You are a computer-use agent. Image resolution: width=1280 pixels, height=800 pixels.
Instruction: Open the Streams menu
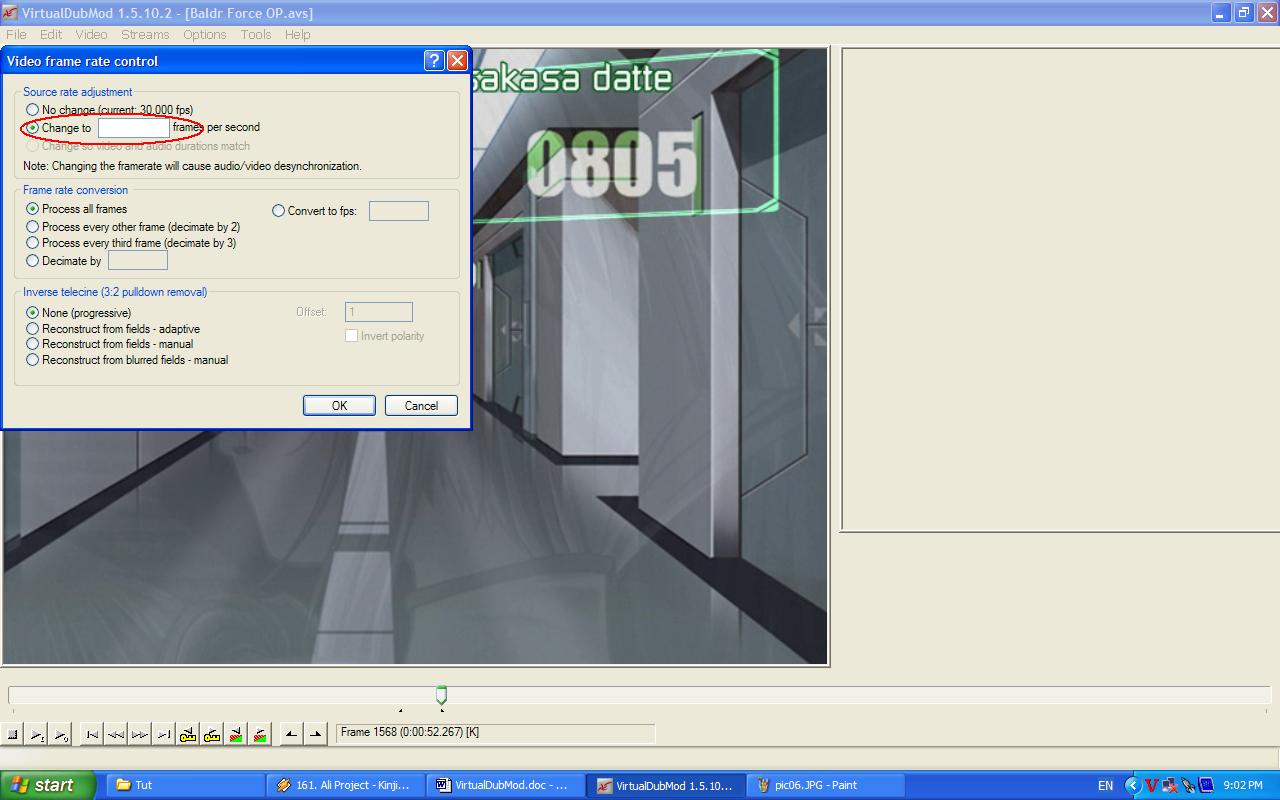[145, 34]
